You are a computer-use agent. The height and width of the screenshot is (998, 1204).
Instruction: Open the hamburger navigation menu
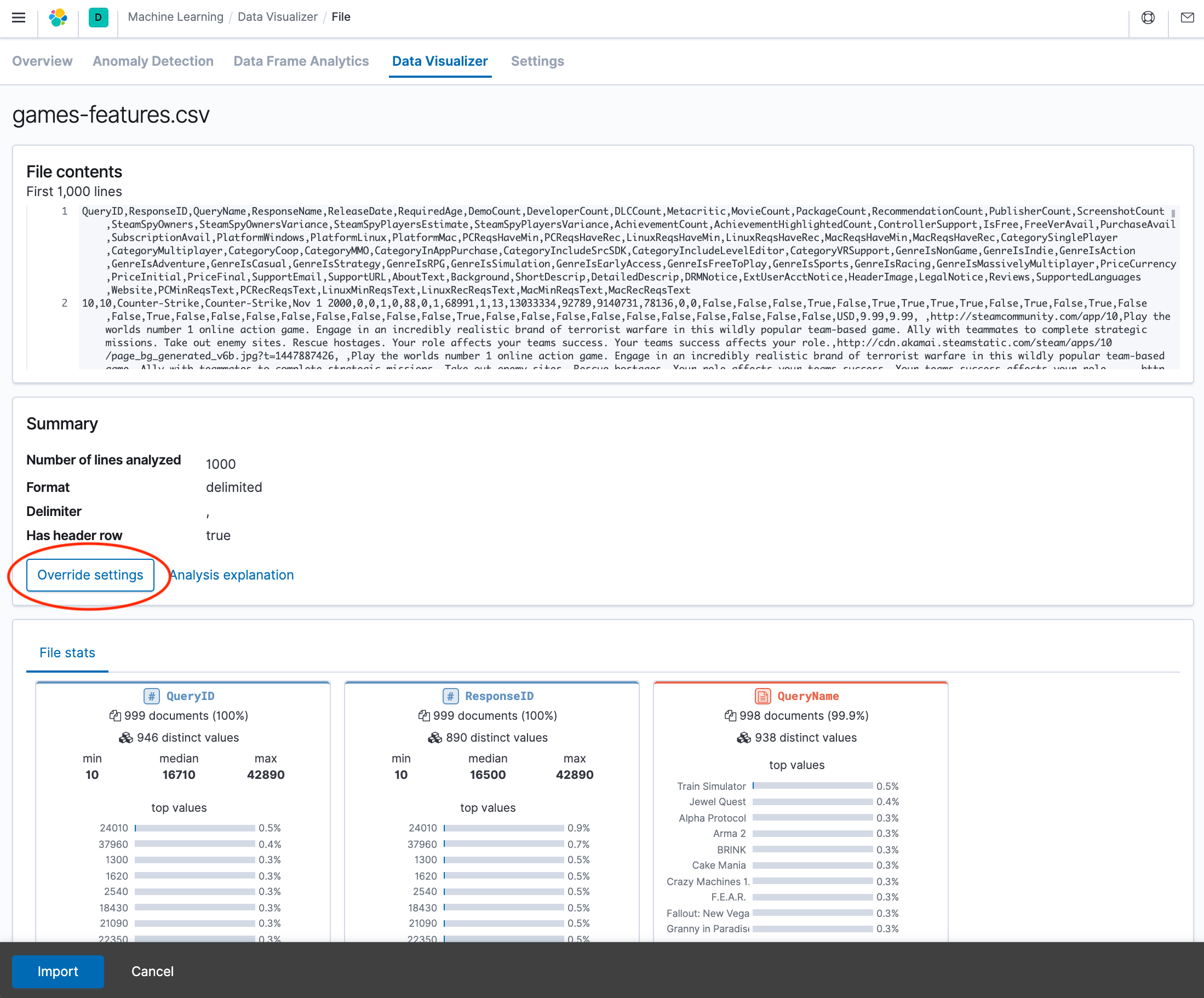[18, 17]
